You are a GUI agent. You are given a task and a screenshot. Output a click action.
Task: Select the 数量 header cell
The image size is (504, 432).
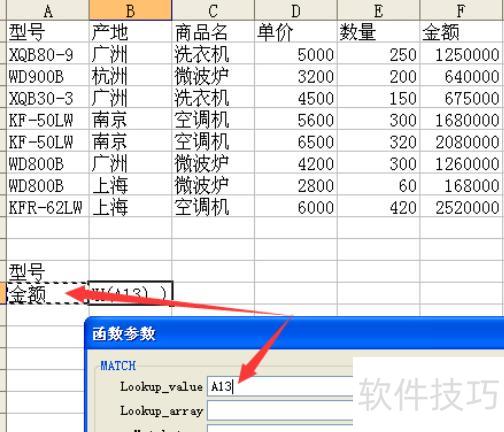(378, 32)
